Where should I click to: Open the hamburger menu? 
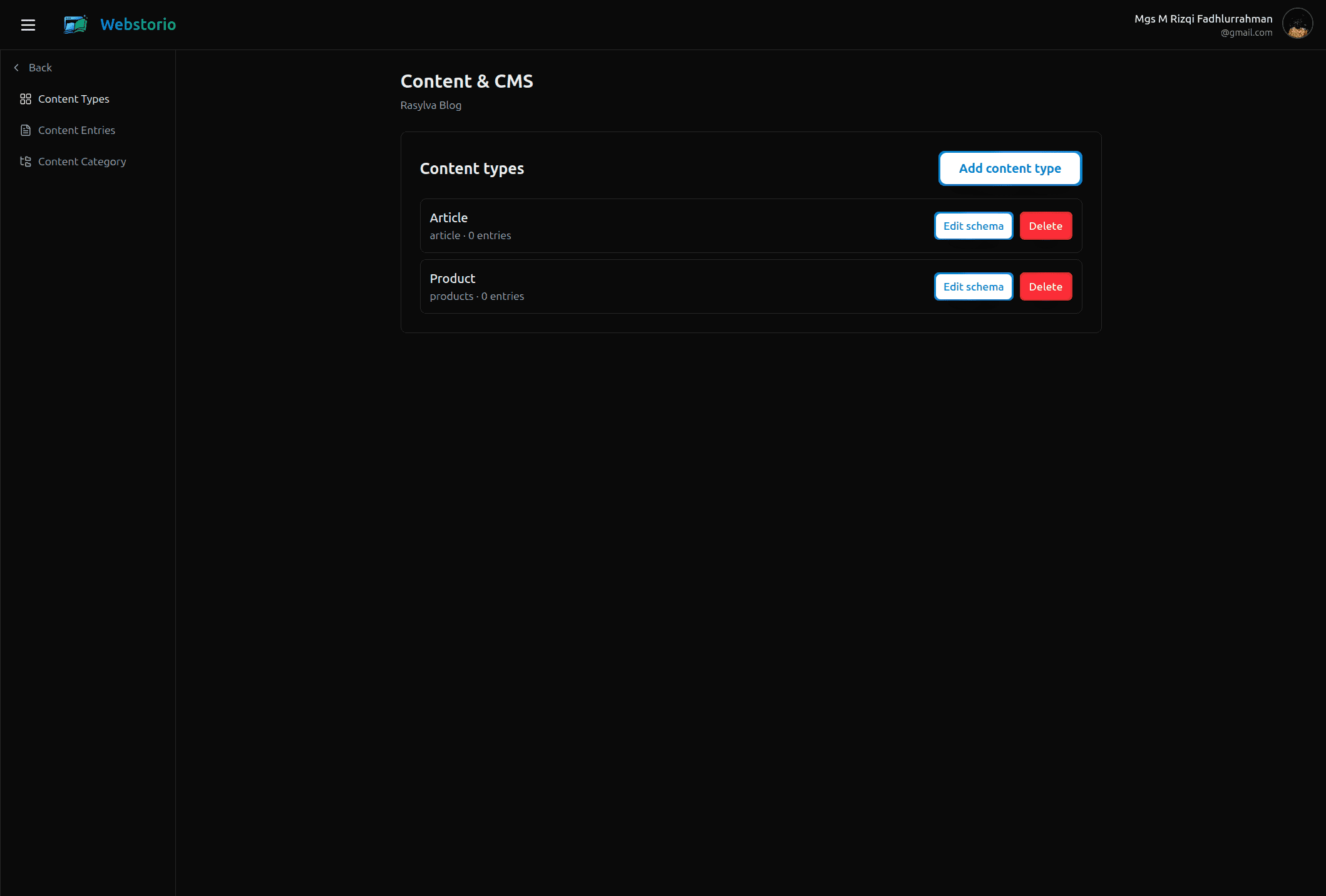(28, 25)
